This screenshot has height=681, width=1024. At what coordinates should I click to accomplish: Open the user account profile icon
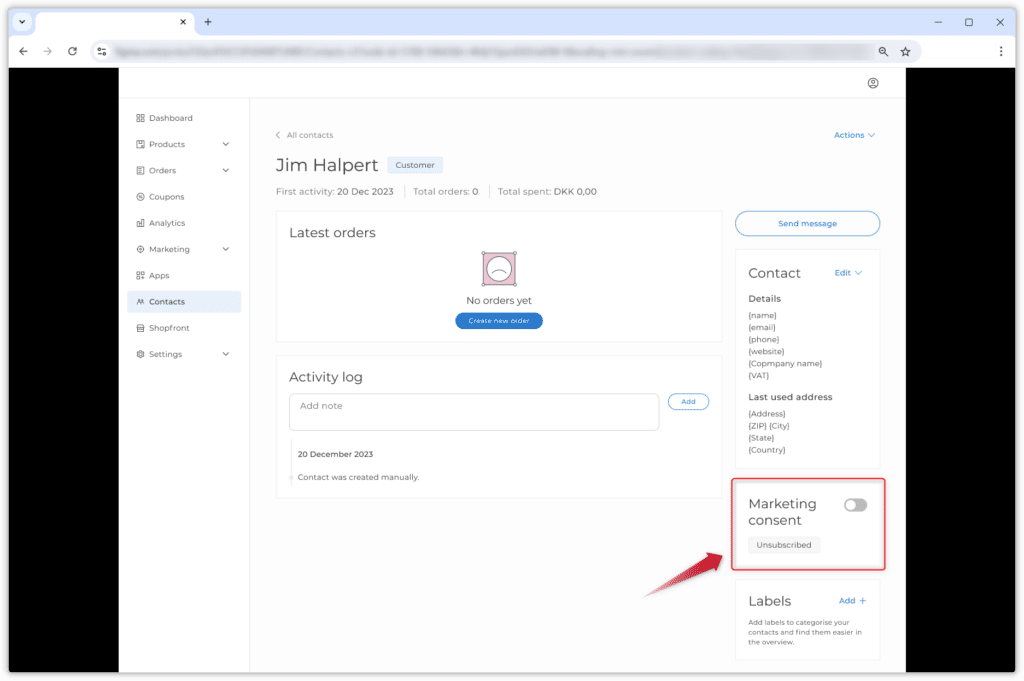point(873,83)
